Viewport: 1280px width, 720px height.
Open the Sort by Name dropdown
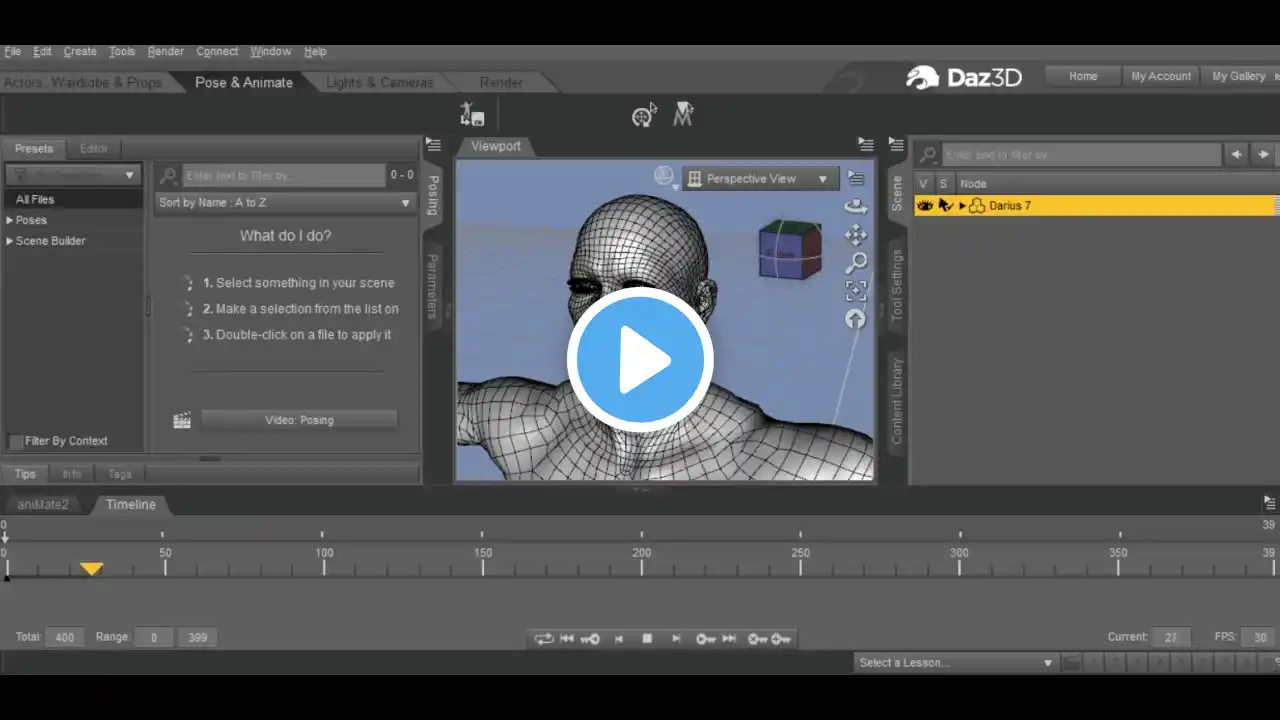[285, 203]
